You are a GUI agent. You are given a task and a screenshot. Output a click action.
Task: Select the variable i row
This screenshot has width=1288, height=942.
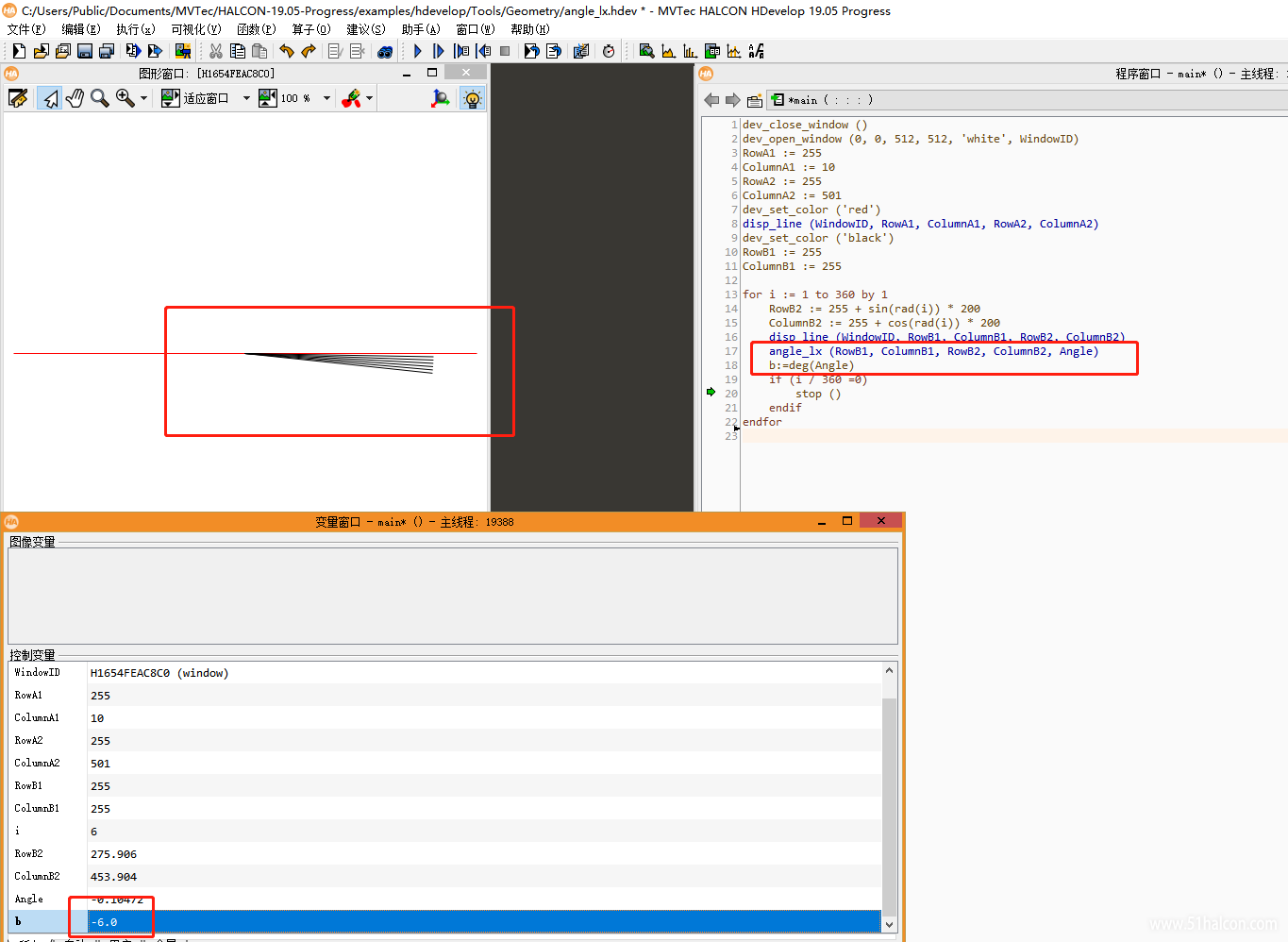445,832
